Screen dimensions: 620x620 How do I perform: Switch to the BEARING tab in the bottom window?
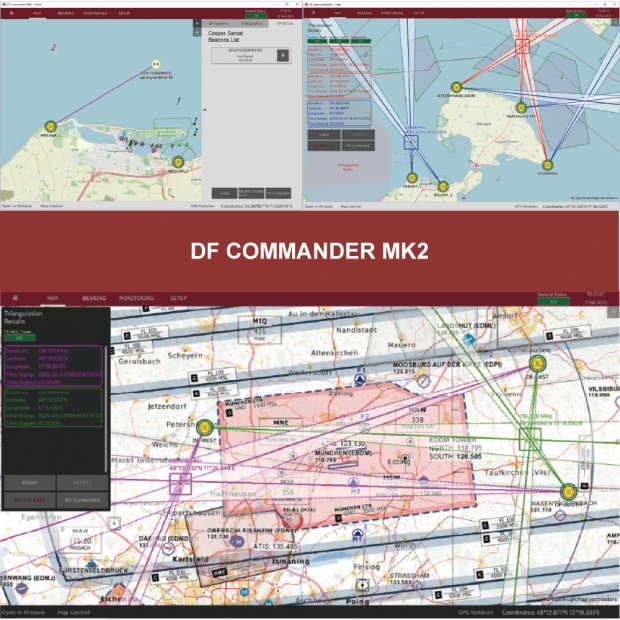tap(94, 298)
